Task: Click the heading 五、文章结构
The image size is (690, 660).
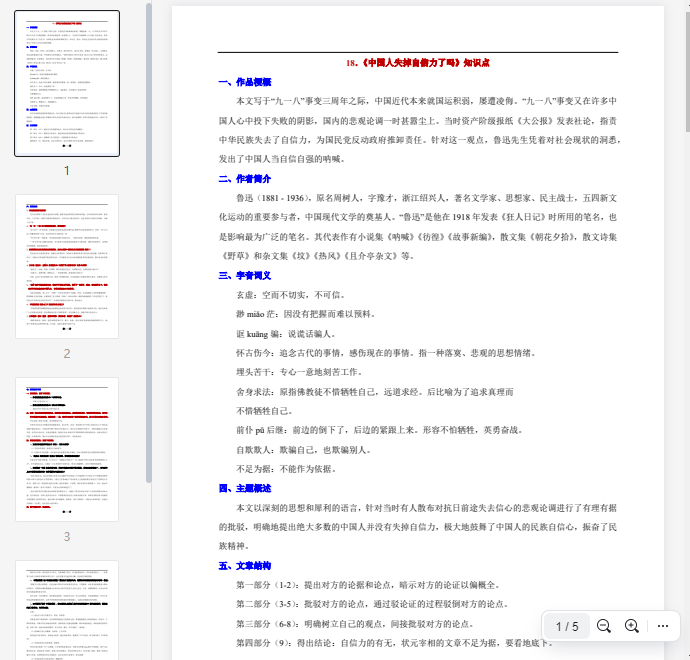Action: 244,565
